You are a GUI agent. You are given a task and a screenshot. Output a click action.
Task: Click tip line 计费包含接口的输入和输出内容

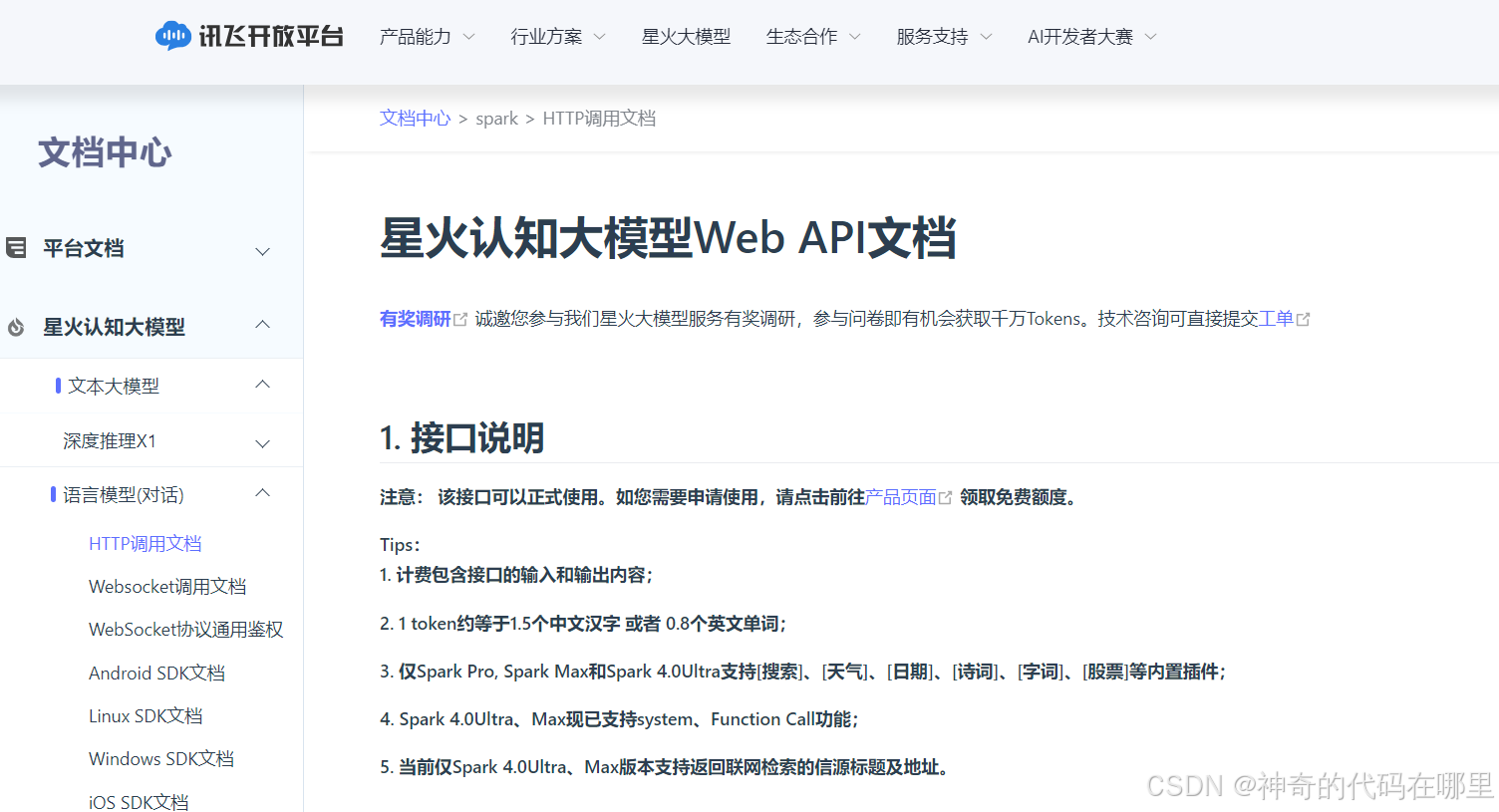516,575
